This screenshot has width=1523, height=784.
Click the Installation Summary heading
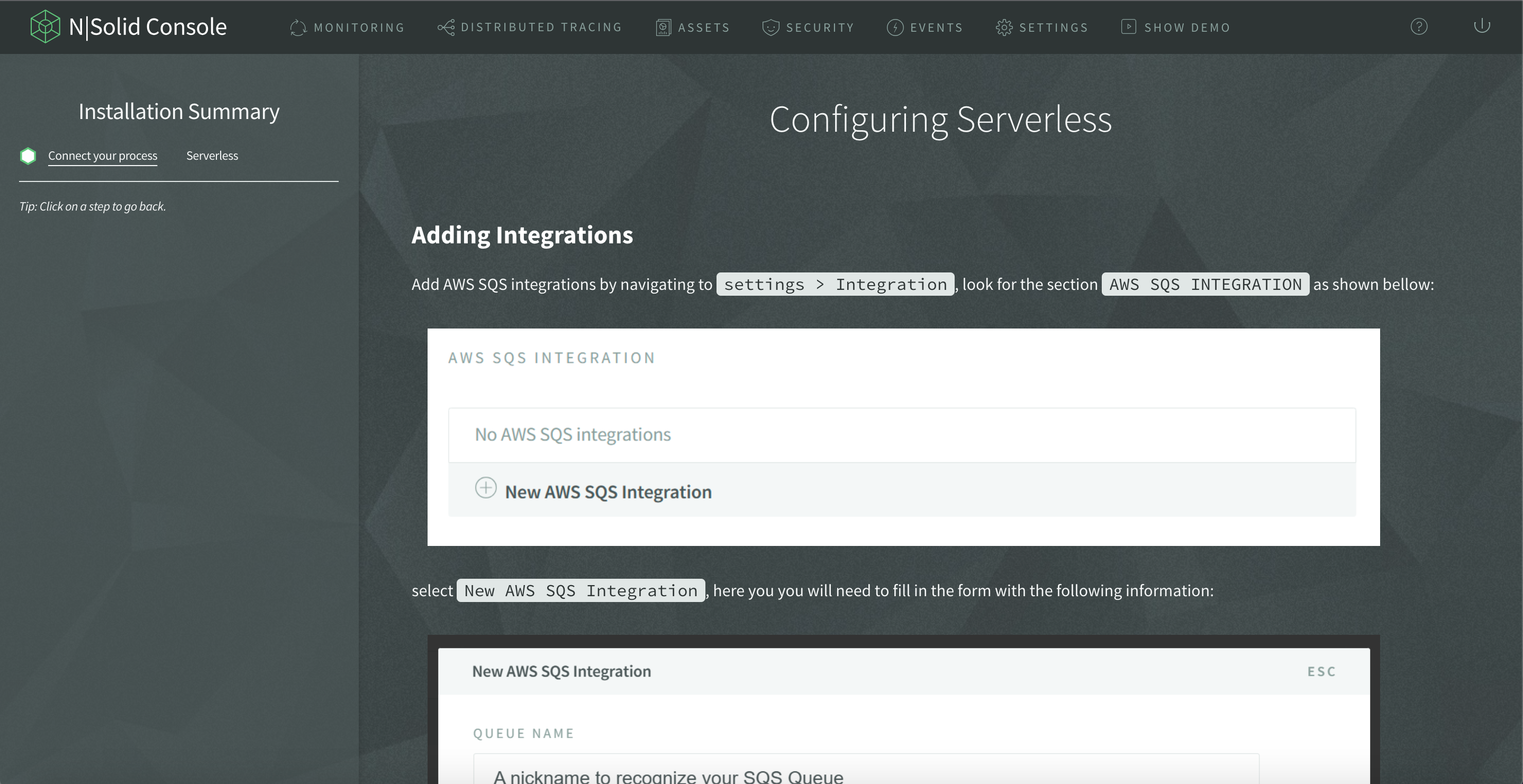pyautogui.click(x=179, y=110)
